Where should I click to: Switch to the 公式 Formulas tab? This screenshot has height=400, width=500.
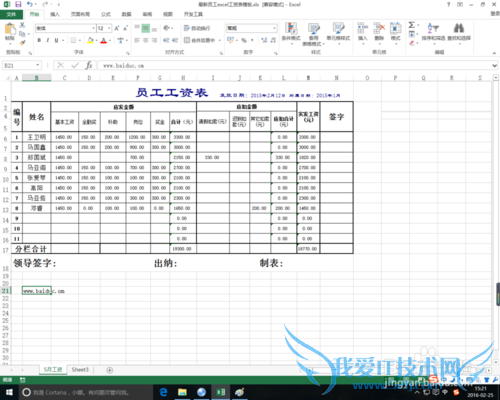(106, 14)
